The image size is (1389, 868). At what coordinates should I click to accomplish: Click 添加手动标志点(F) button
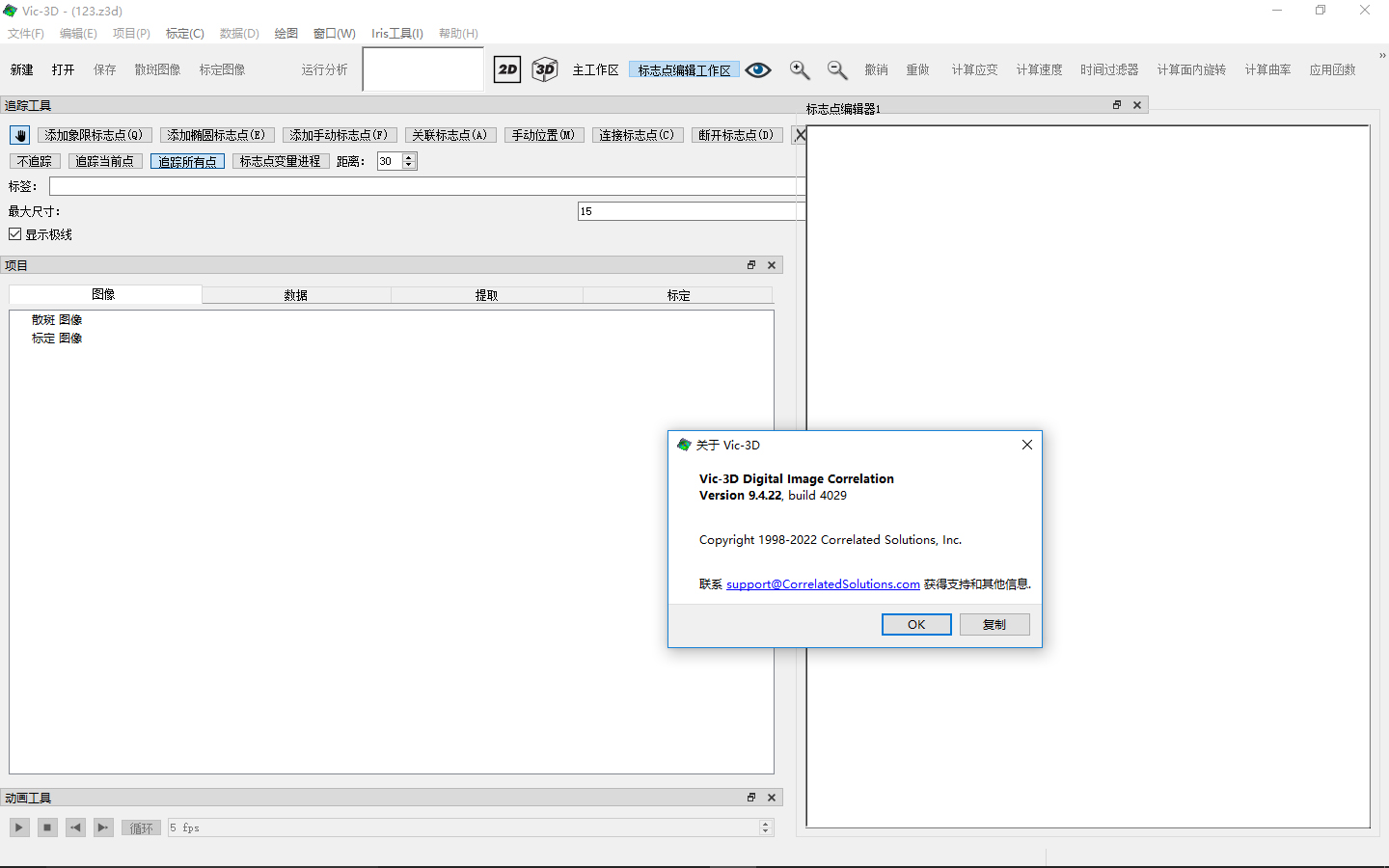tap(340, 135)
